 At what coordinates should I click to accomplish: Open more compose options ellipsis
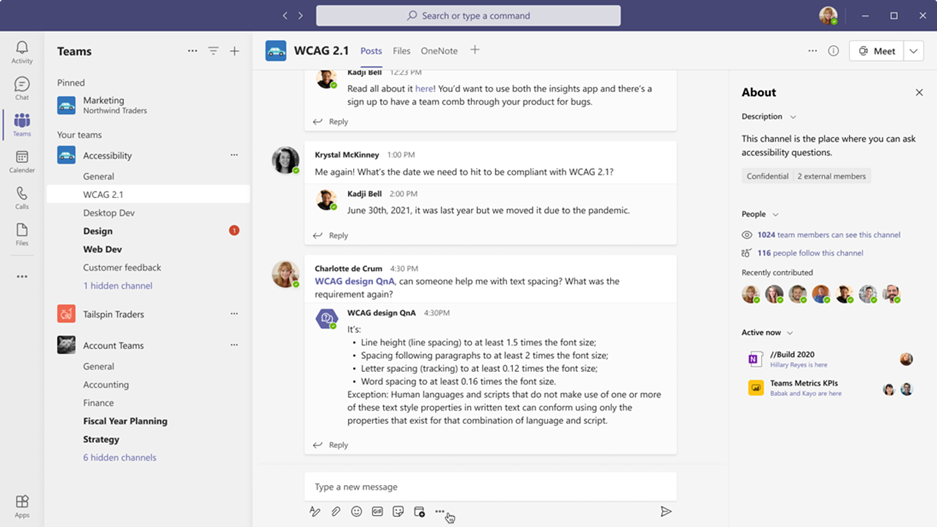point(440,511)
